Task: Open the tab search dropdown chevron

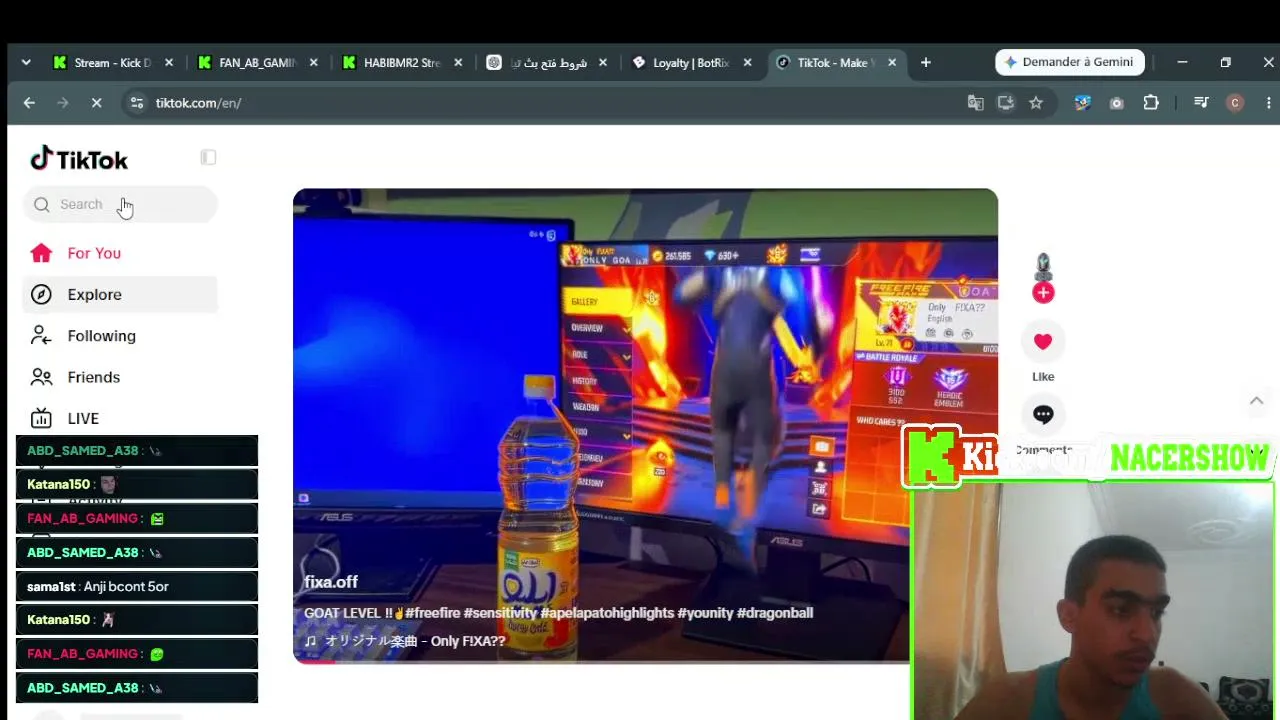Action: [26, 62]
